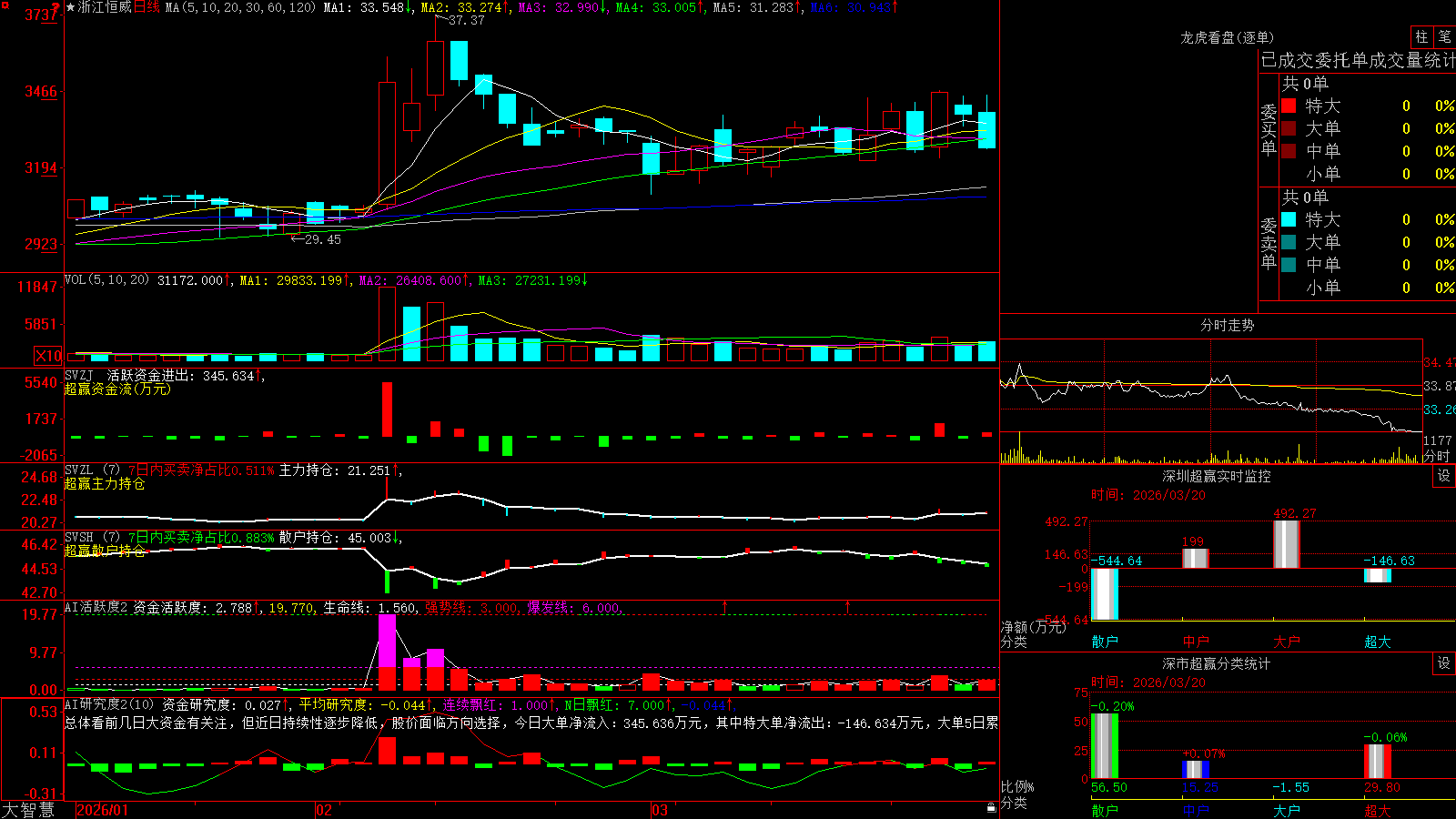Image resolution: width=1456 pixels, height=819 pixels.
Task: Open 设 settings of 深圳超赢实时监控 panel
Action: pyautogui.click(x=1444, y=476)
